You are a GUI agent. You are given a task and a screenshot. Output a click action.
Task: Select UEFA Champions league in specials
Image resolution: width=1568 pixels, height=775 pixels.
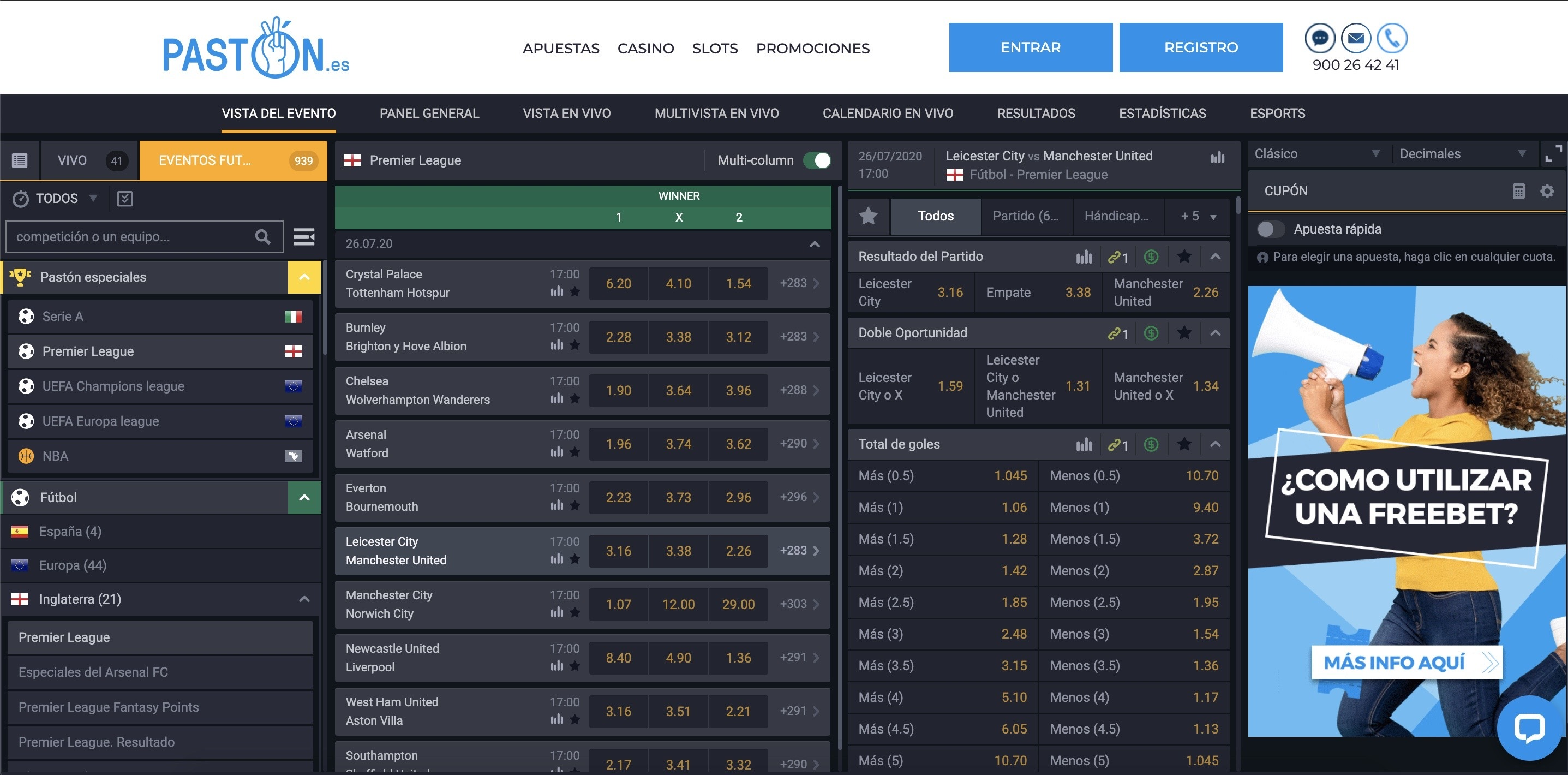[x=160, y=386]
